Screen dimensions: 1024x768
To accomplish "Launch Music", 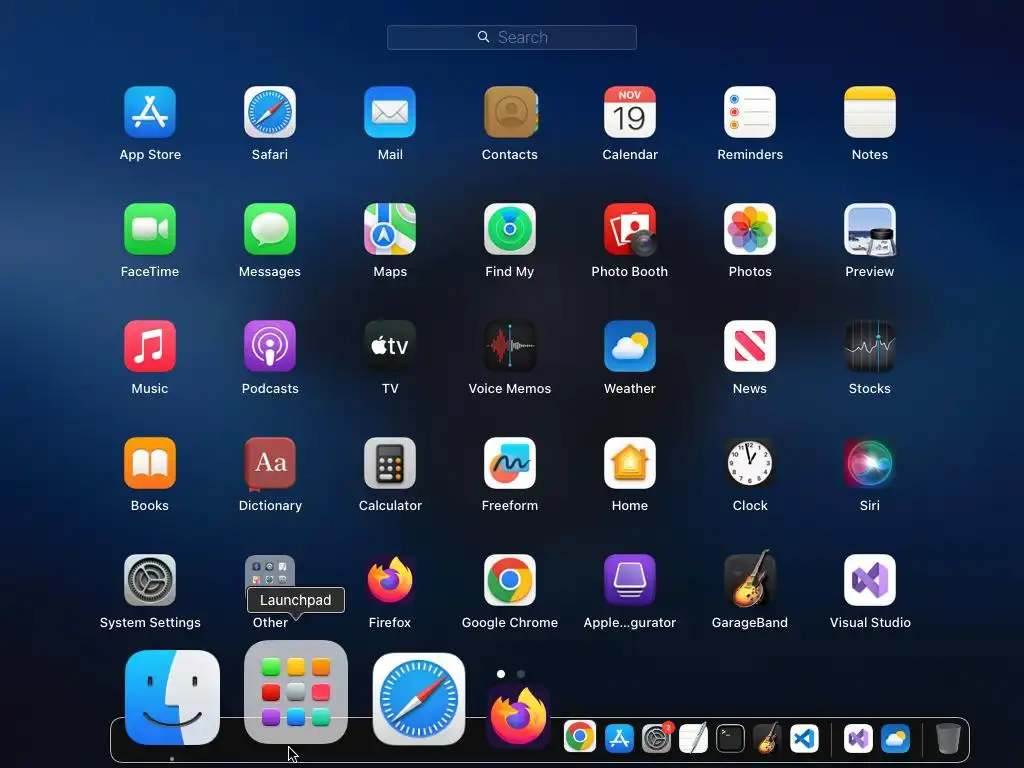I will pos(150,346).
